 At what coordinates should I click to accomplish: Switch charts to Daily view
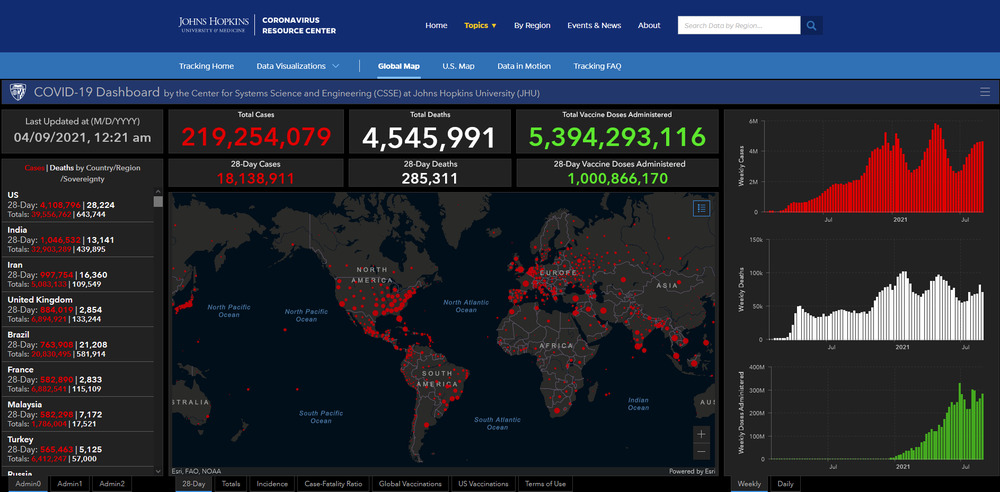(x=785, y=484)
